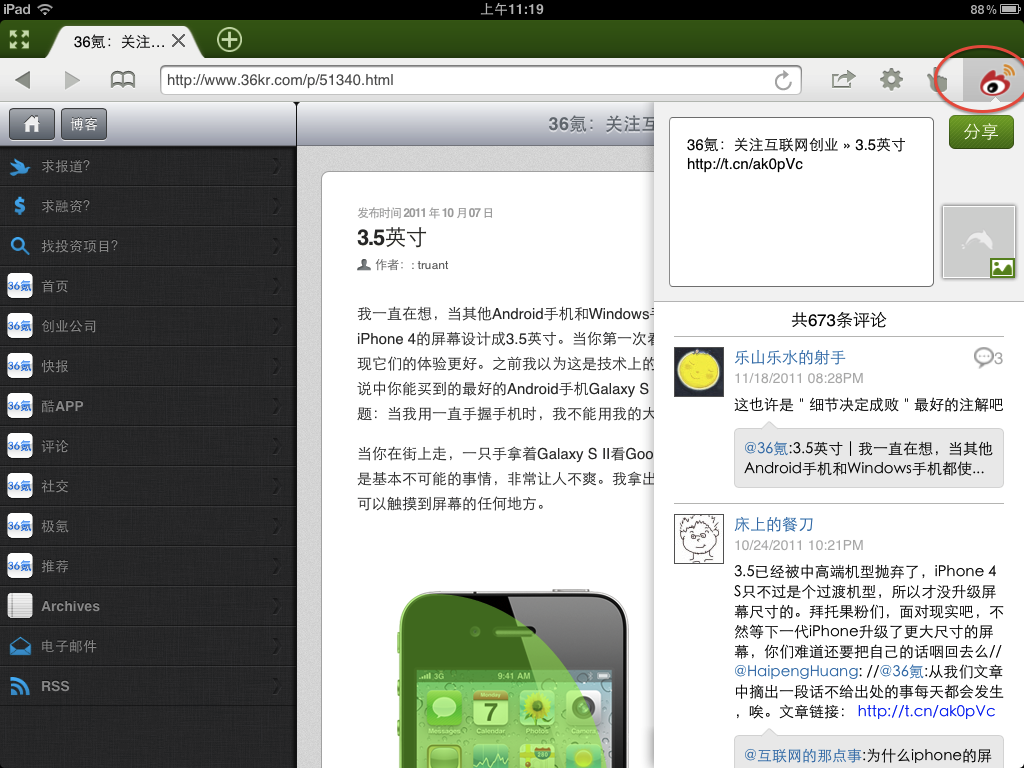The width and height of the screenshot is (1024, 768).
Task: Open the Archives sidebar item
Action: coord(148,606)
